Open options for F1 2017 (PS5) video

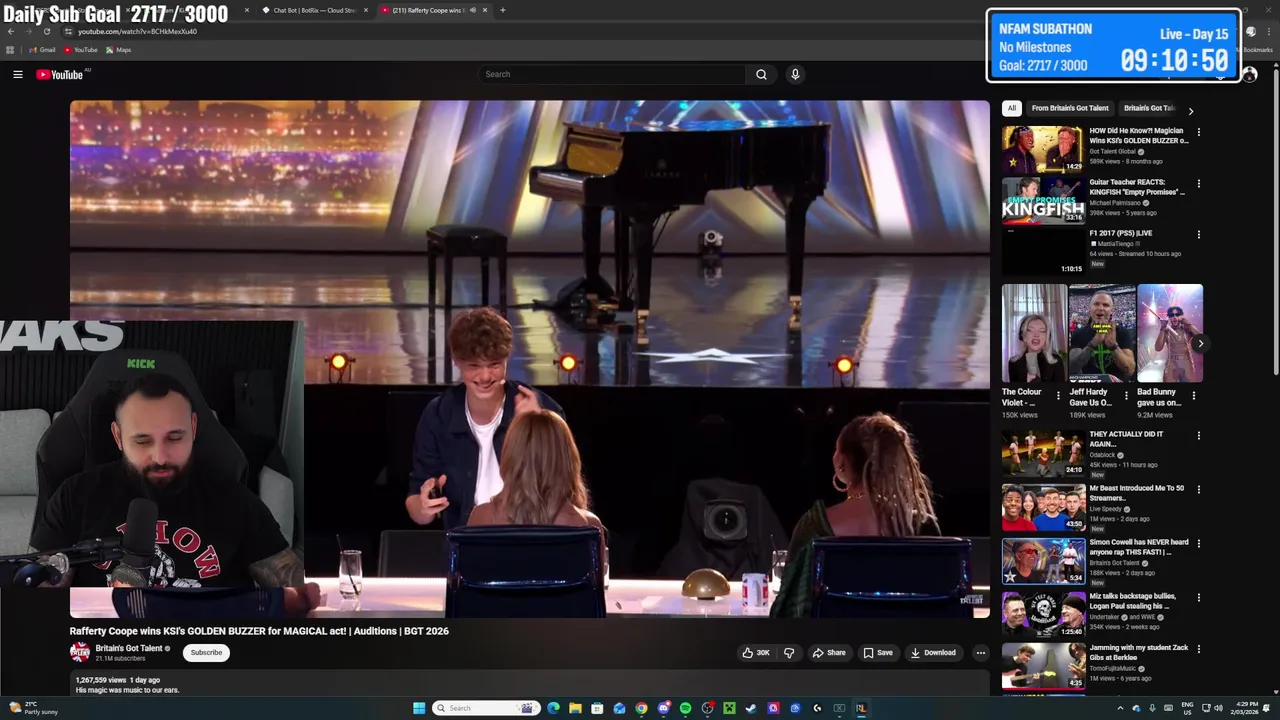[1198, 234]
